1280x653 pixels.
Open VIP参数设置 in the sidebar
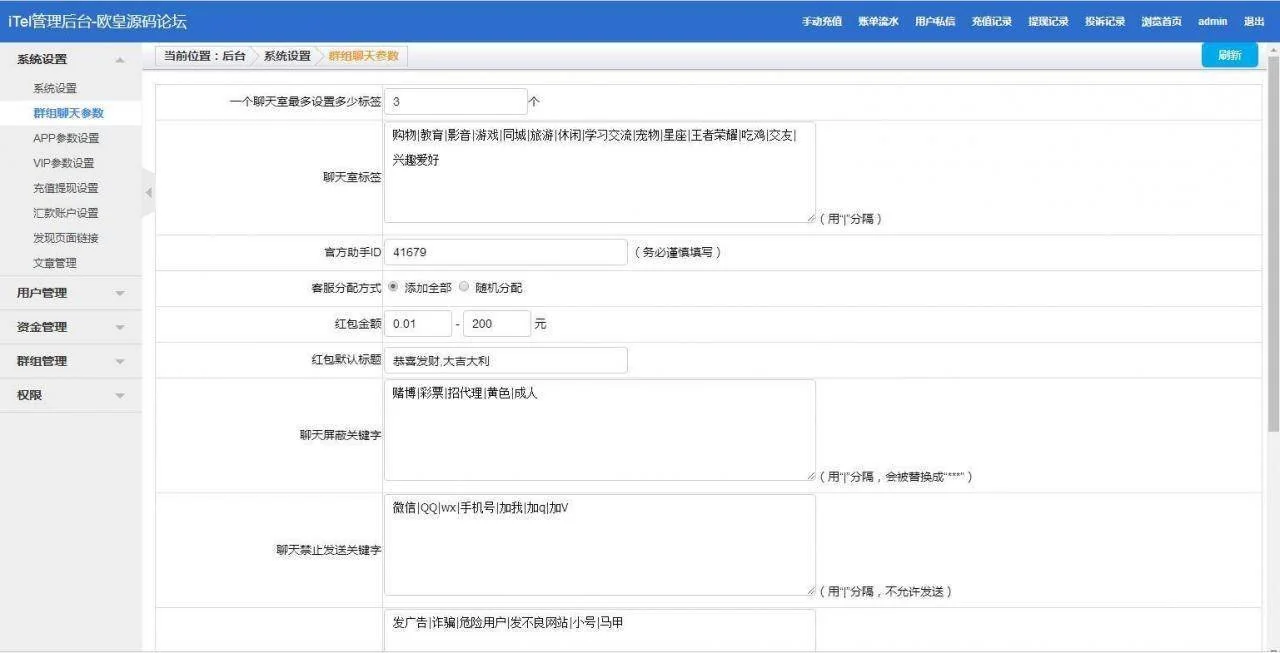[x=64, y=163]
